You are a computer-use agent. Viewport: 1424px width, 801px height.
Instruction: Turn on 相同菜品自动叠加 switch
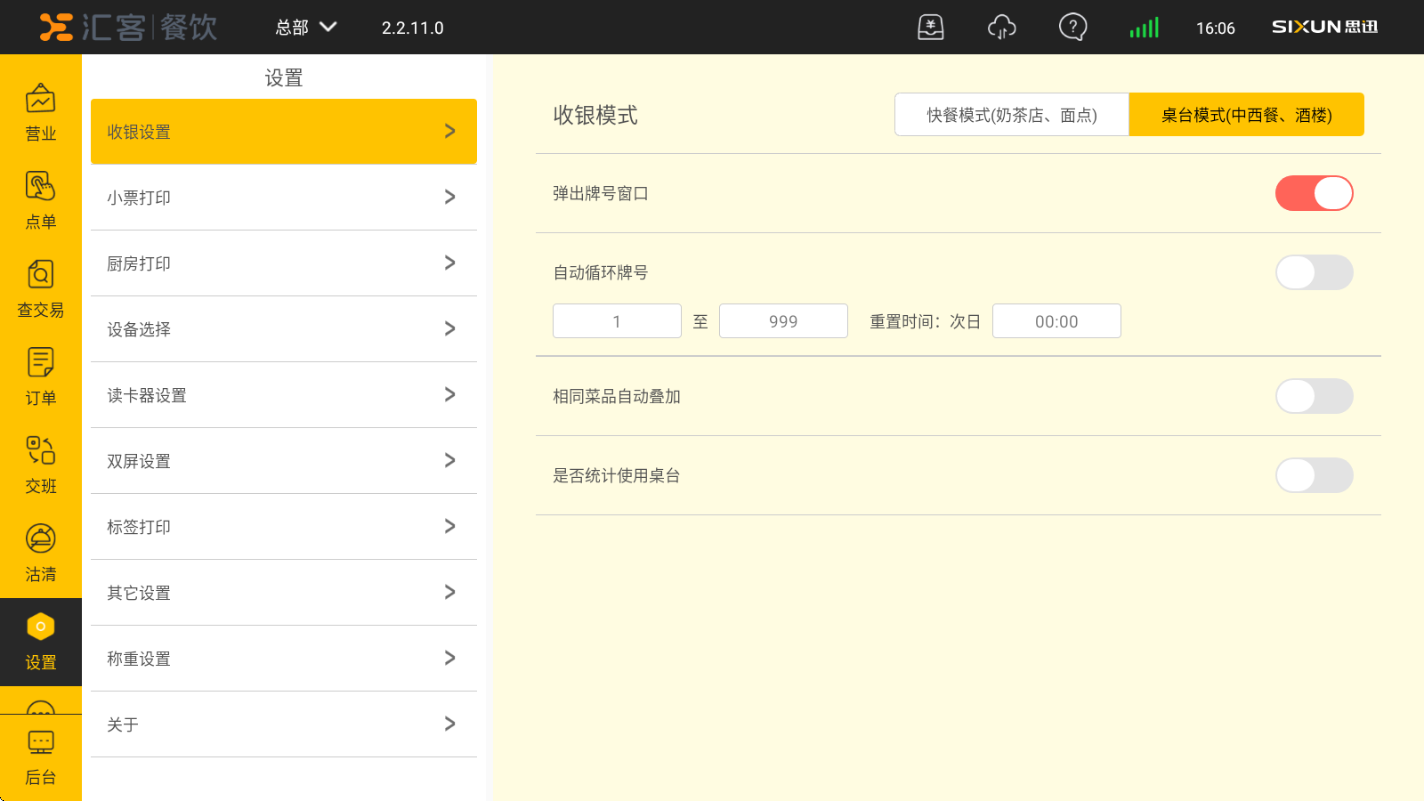tap(1313, 396)
